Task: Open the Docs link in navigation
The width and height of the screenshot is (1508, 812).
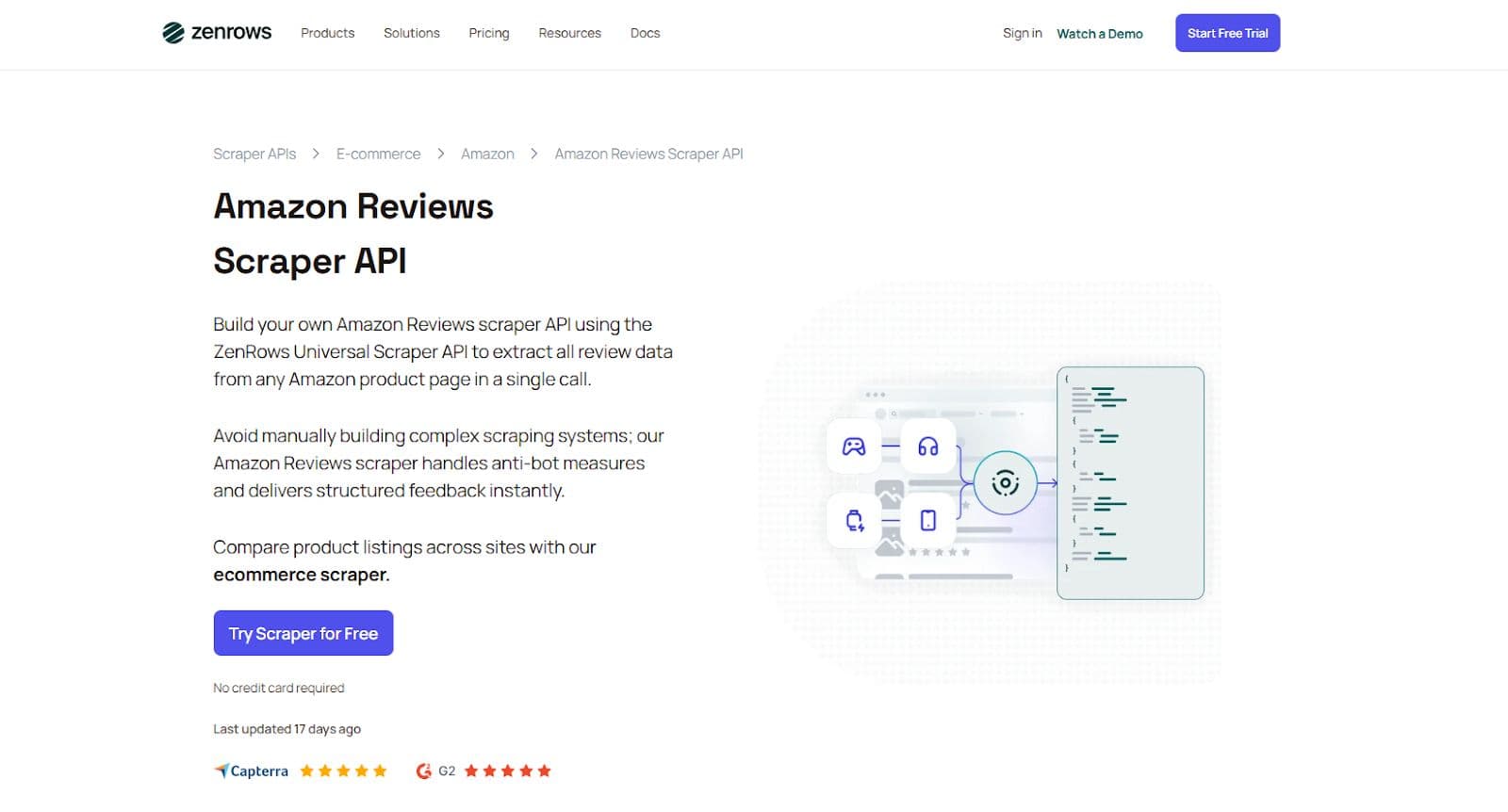Action: coord(645,33)
